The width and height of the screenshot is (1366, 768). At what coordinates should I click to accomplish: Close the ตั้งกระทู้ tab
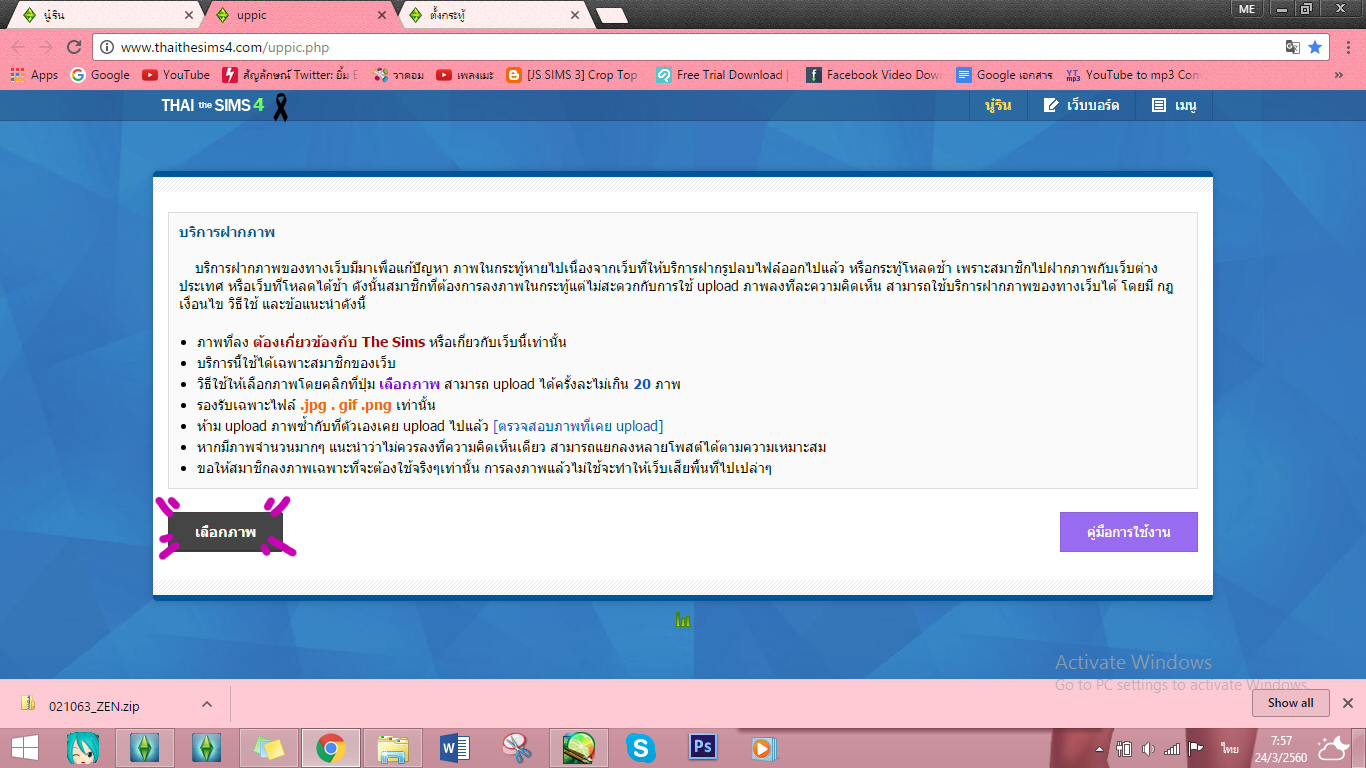pyautogui.click(x=574, y=15)
